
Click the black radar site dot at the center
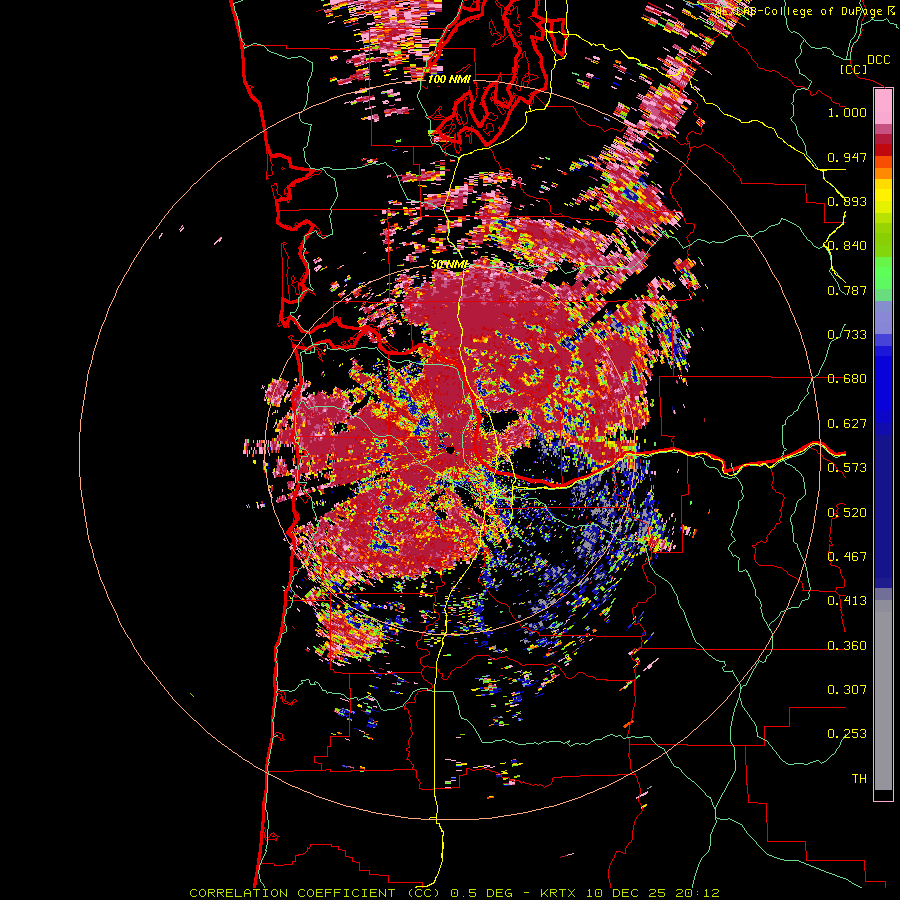[450, 450]
